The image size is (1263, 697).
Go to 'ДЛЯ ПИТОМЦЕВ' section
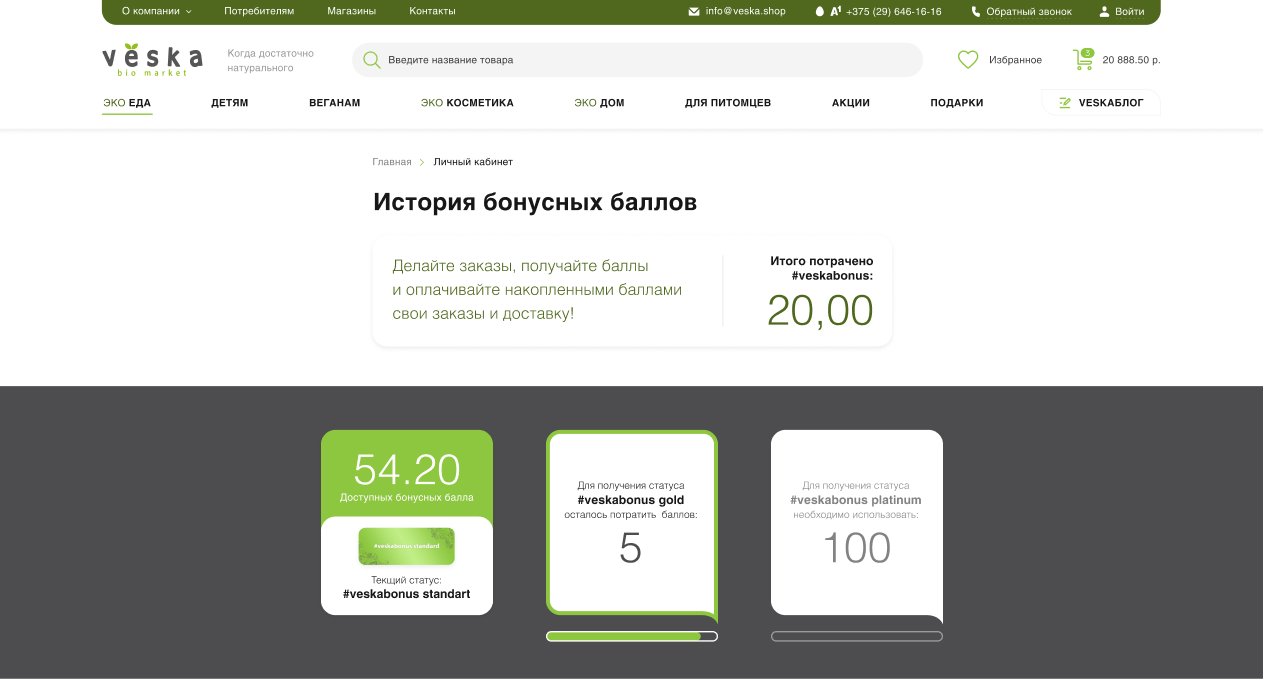click(x=727, y=103)
